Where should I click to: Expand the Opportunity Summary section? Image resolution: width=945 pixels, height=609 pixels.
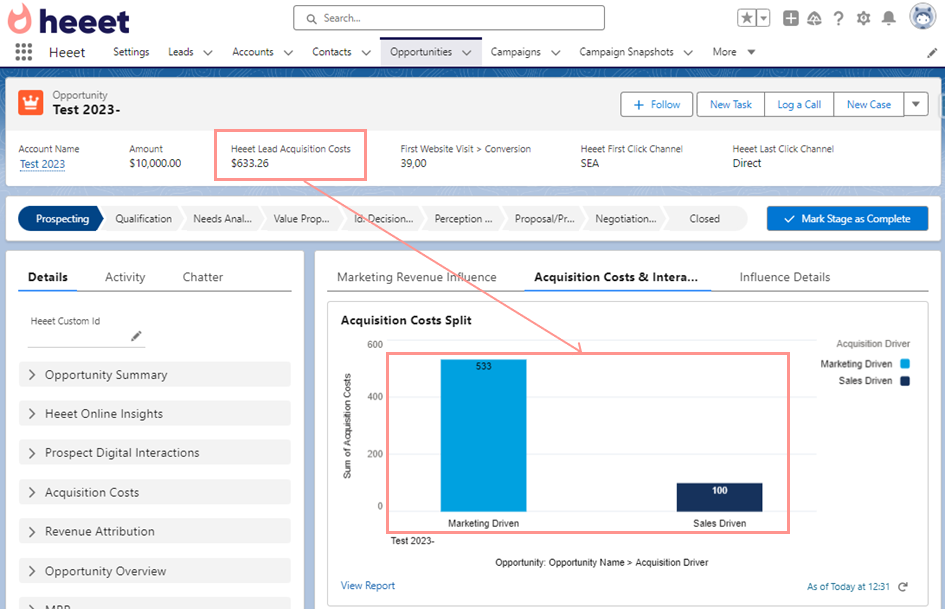pyautogui.click(x=155, y=374)
